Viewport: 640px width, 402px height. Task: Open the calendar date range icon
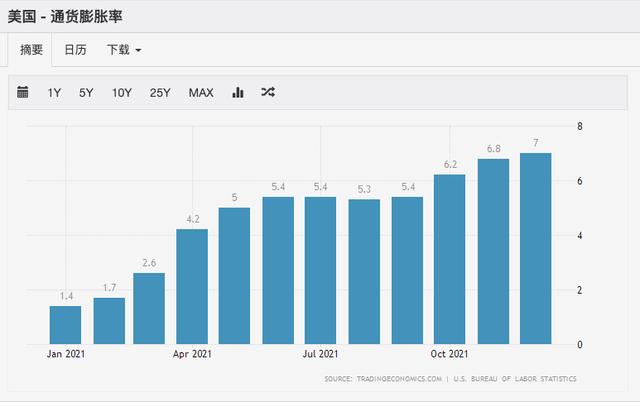pos(23,92)
